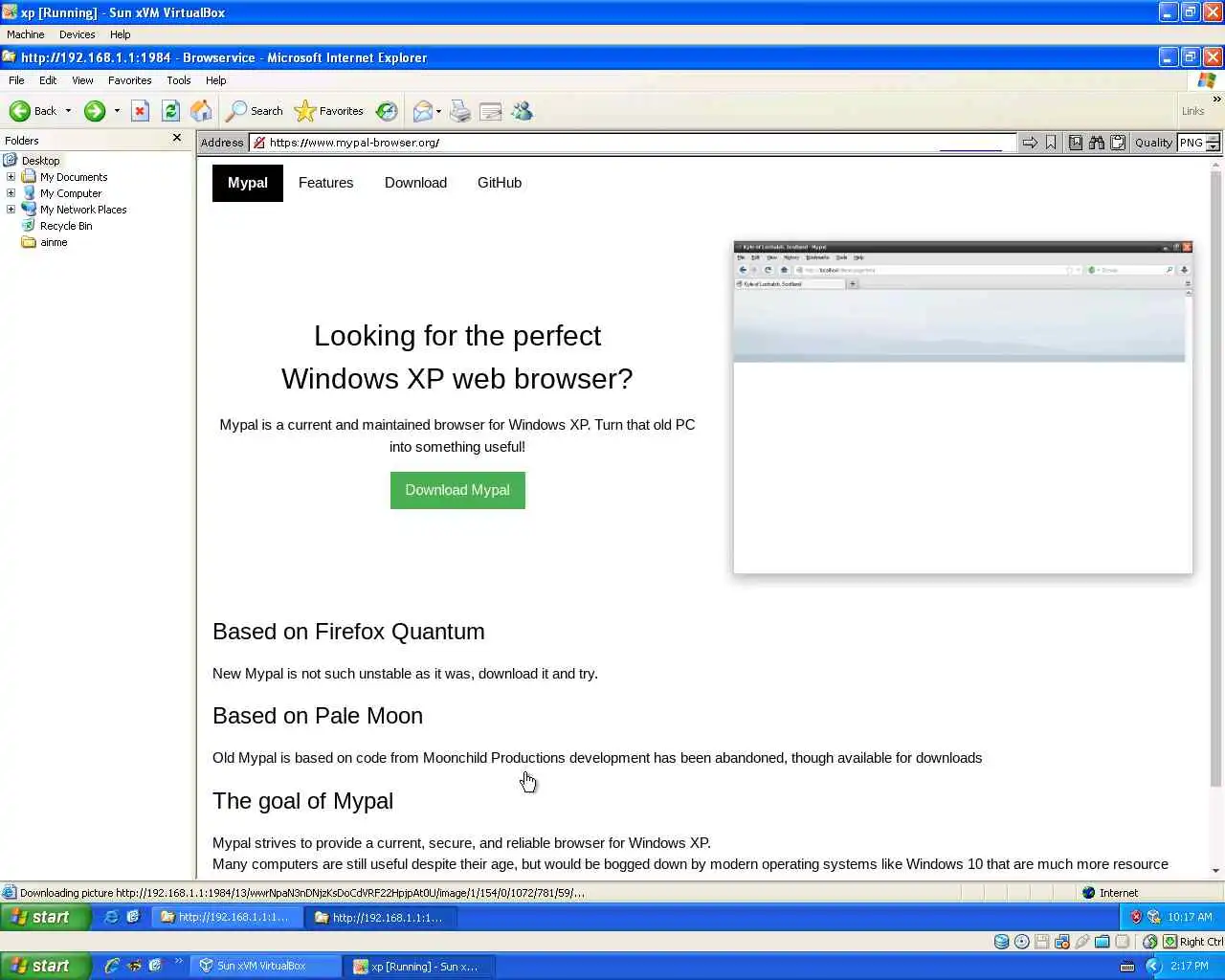Click the page scrollbar down arrow
Viewport: 1225px width, 980px height.
(x=1216, y=870)
